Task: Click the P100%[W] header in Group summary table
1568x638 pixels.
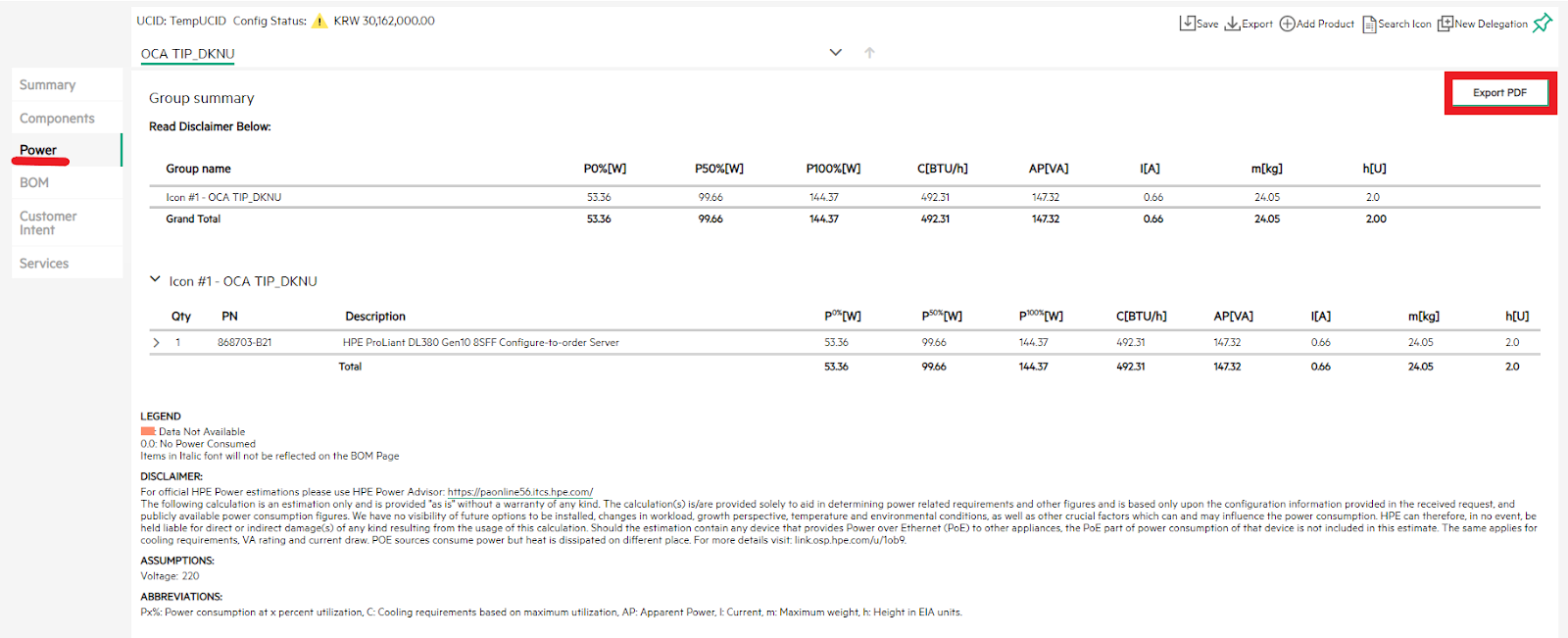Action: click(833, 169)
